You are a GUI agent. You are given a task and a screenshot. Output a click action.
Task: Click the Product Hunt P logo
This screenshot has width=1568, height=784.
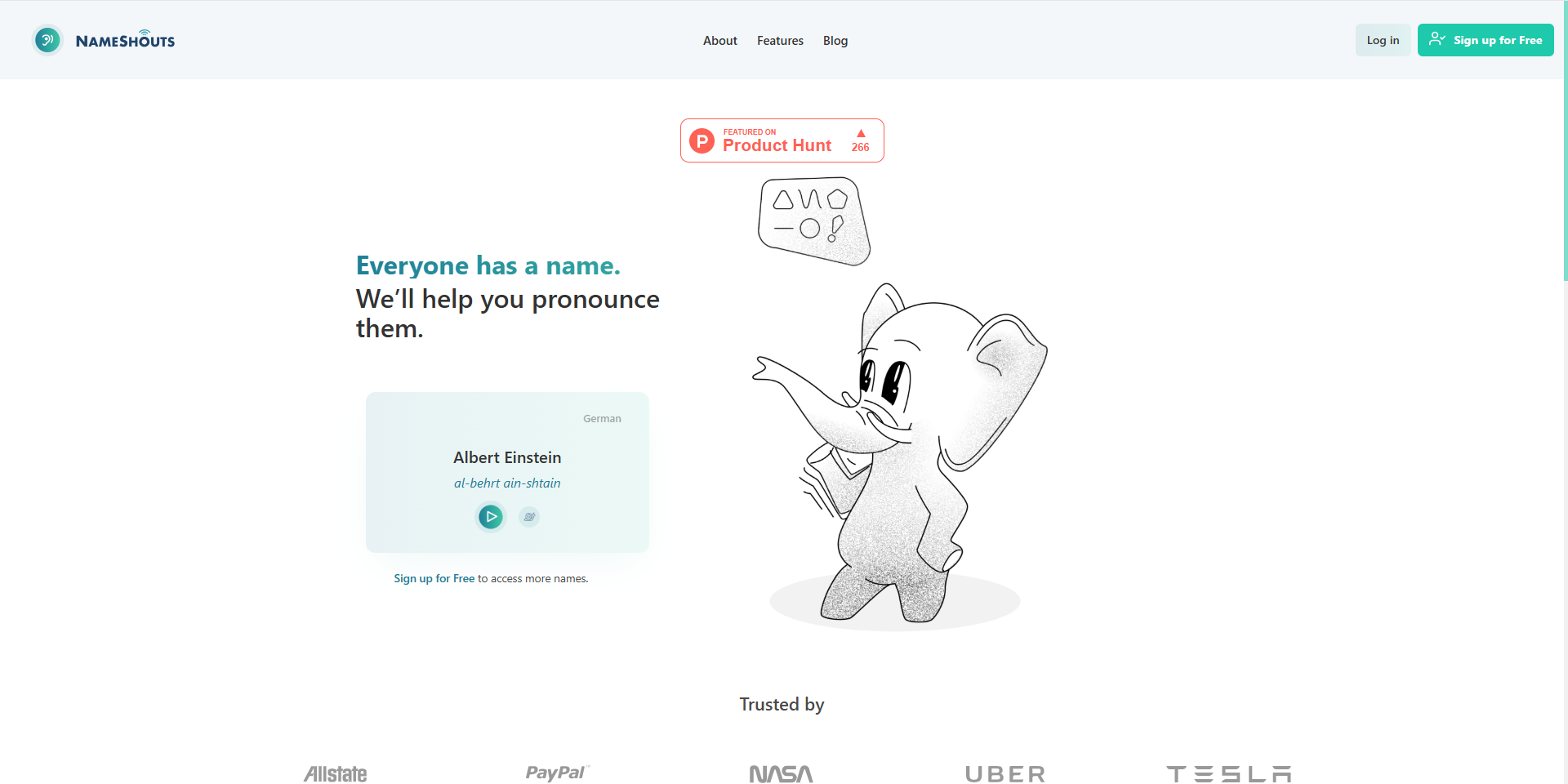pos(702,140)
